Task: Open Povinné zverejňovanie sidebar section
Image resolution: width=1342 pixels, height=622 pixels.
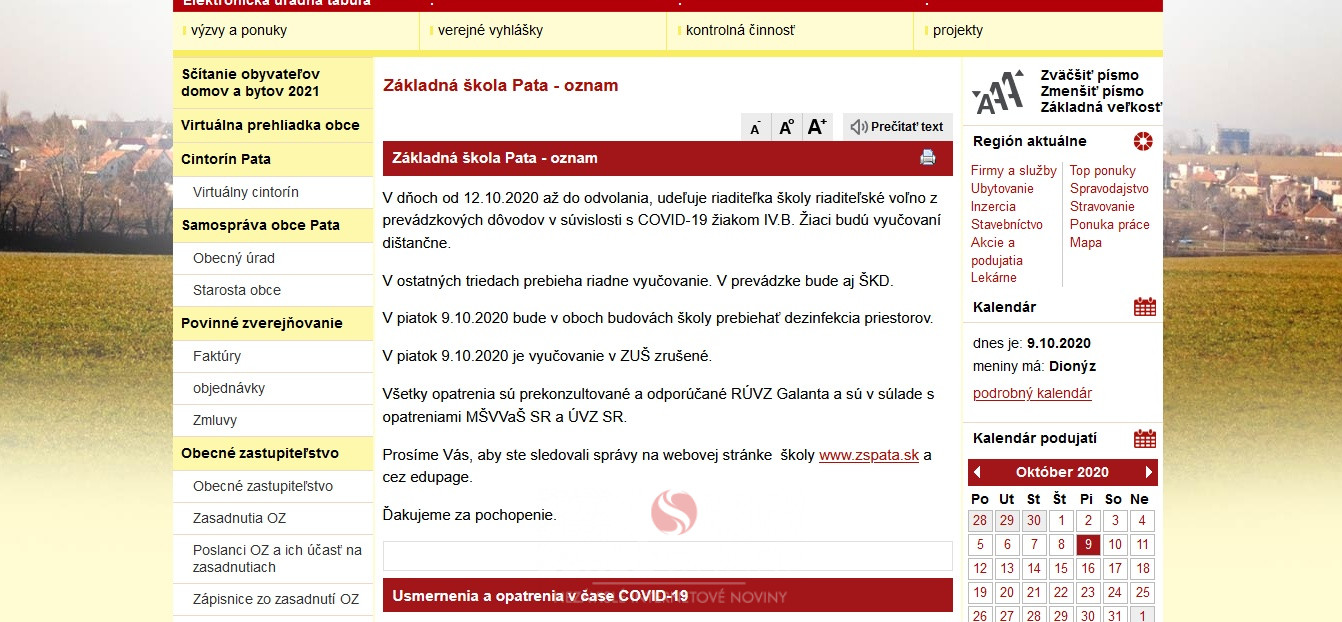Action: pos(273,323)
